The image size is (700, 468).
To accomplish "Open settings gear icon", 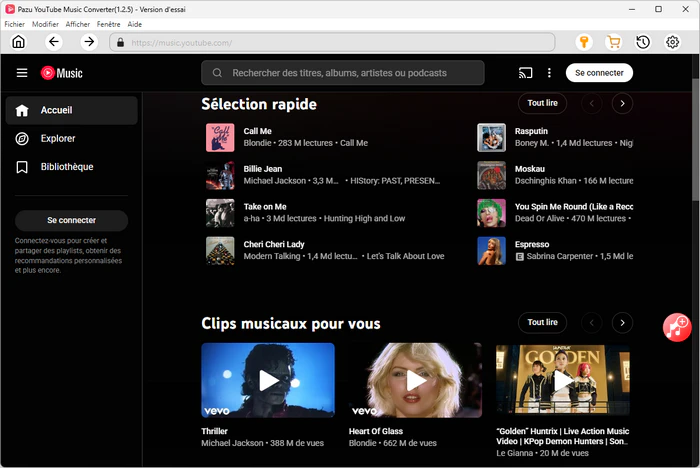I will pyautogui.click(x=672, y=42).
